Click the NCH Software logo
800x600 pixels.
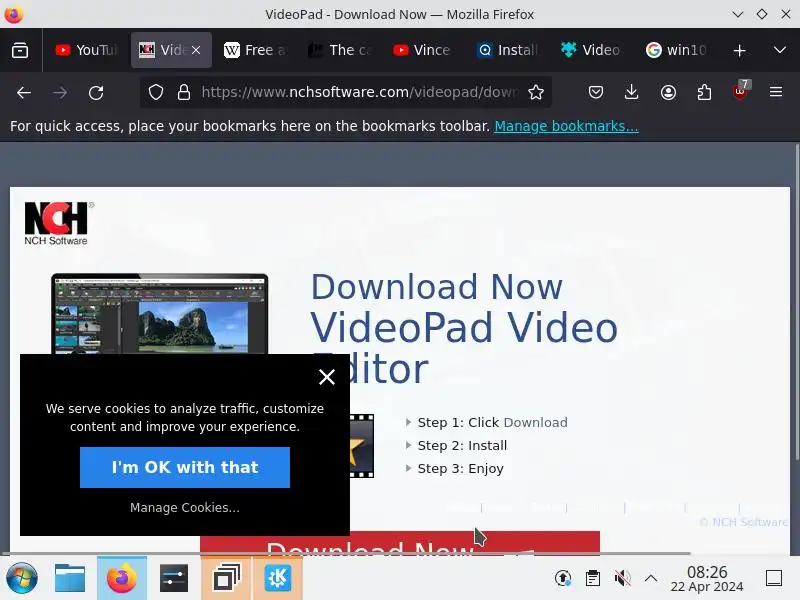tap(59, 223)
